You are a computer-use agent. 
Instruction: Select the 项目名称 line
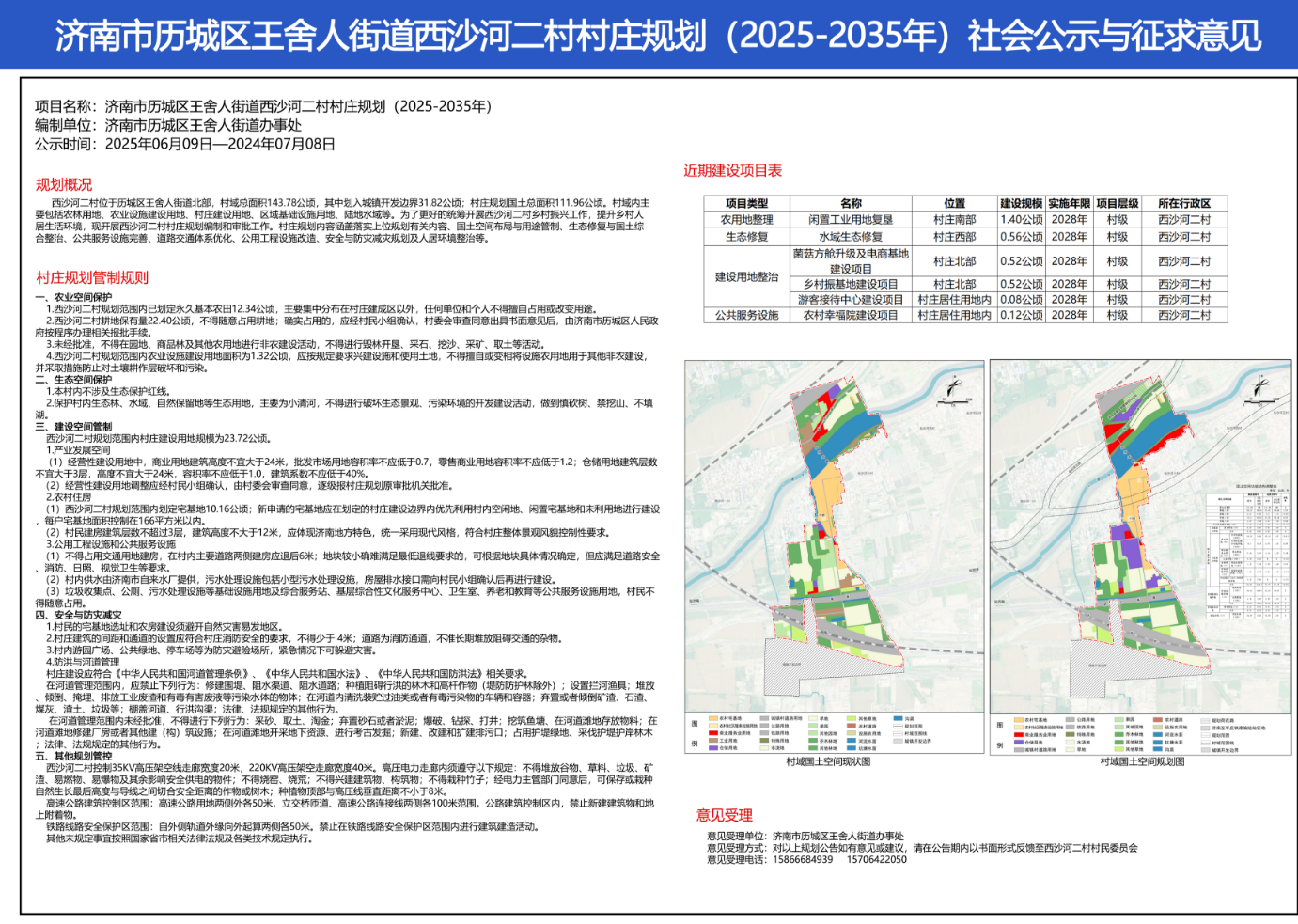[x=263, y=106]
